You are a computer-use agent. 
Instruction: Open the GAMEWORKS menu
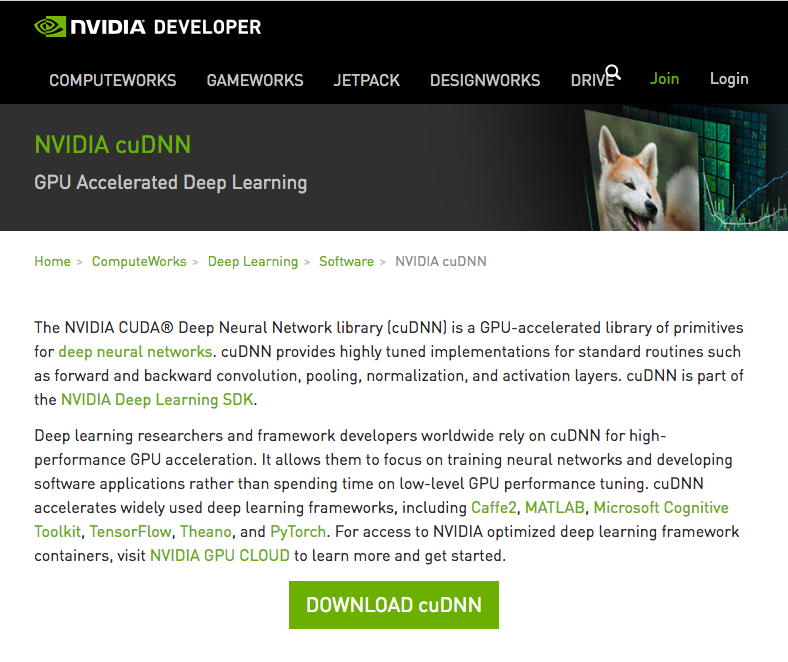[x=255, y=80]
